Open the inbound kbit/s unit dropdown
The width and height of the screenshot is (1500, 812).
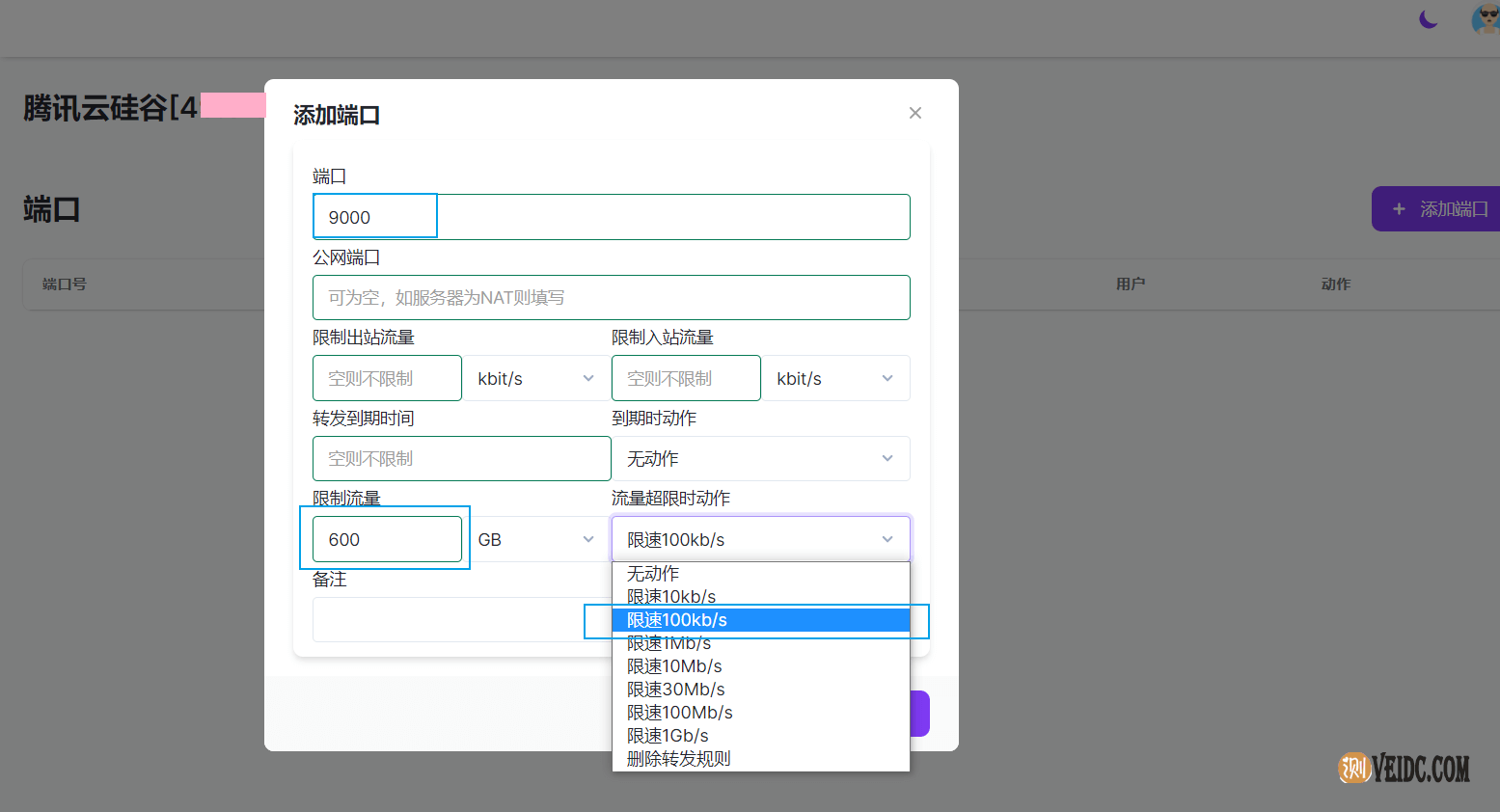click(835, 378)
